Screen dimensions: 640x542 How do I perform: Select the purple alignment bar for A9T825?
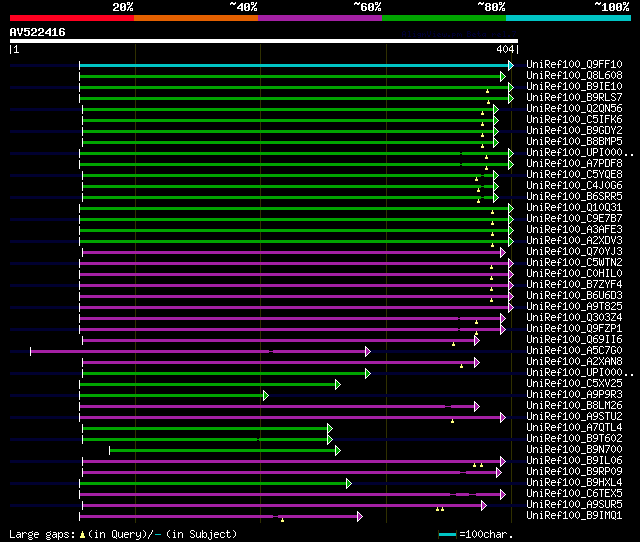click(294, 308)
